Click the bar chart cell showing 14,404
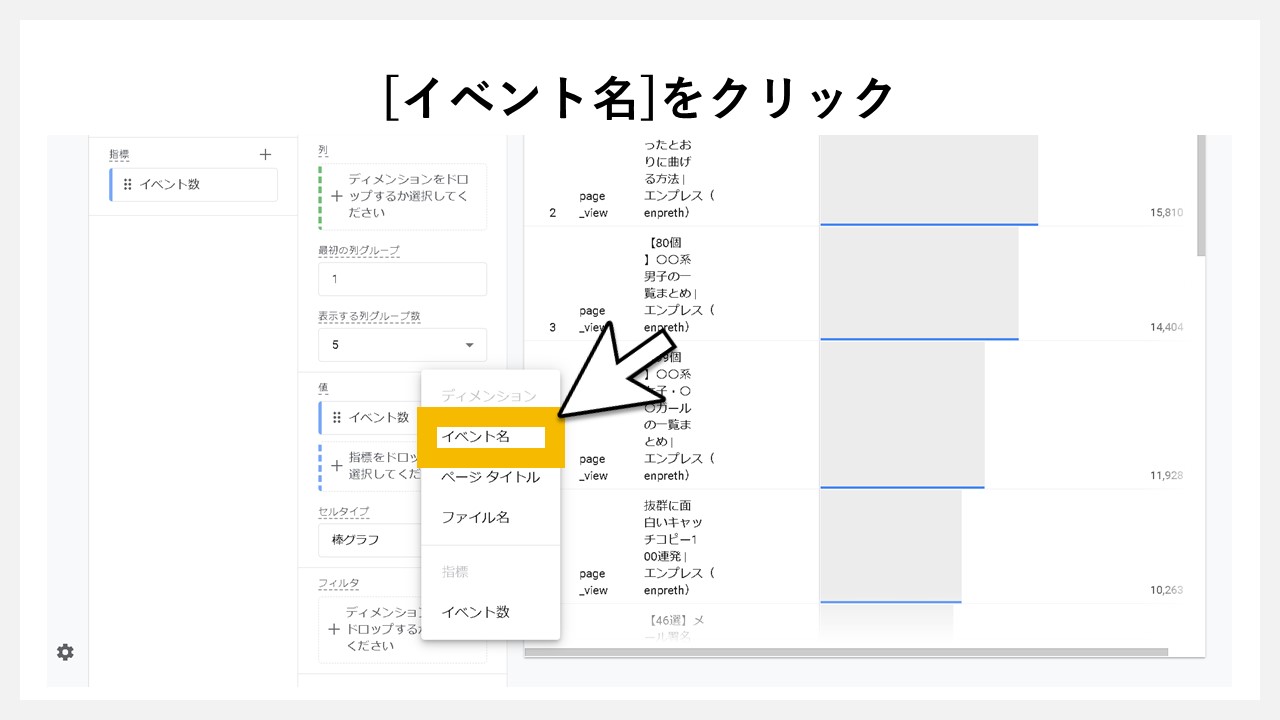Viewport: 1280px width, 720px height. click(919, 283)
